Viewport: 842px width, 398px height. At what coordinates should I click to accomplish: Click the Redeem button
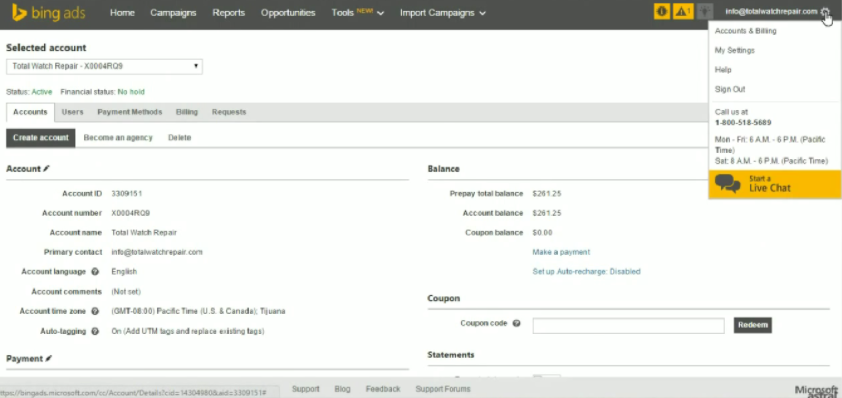pos(752,325)
